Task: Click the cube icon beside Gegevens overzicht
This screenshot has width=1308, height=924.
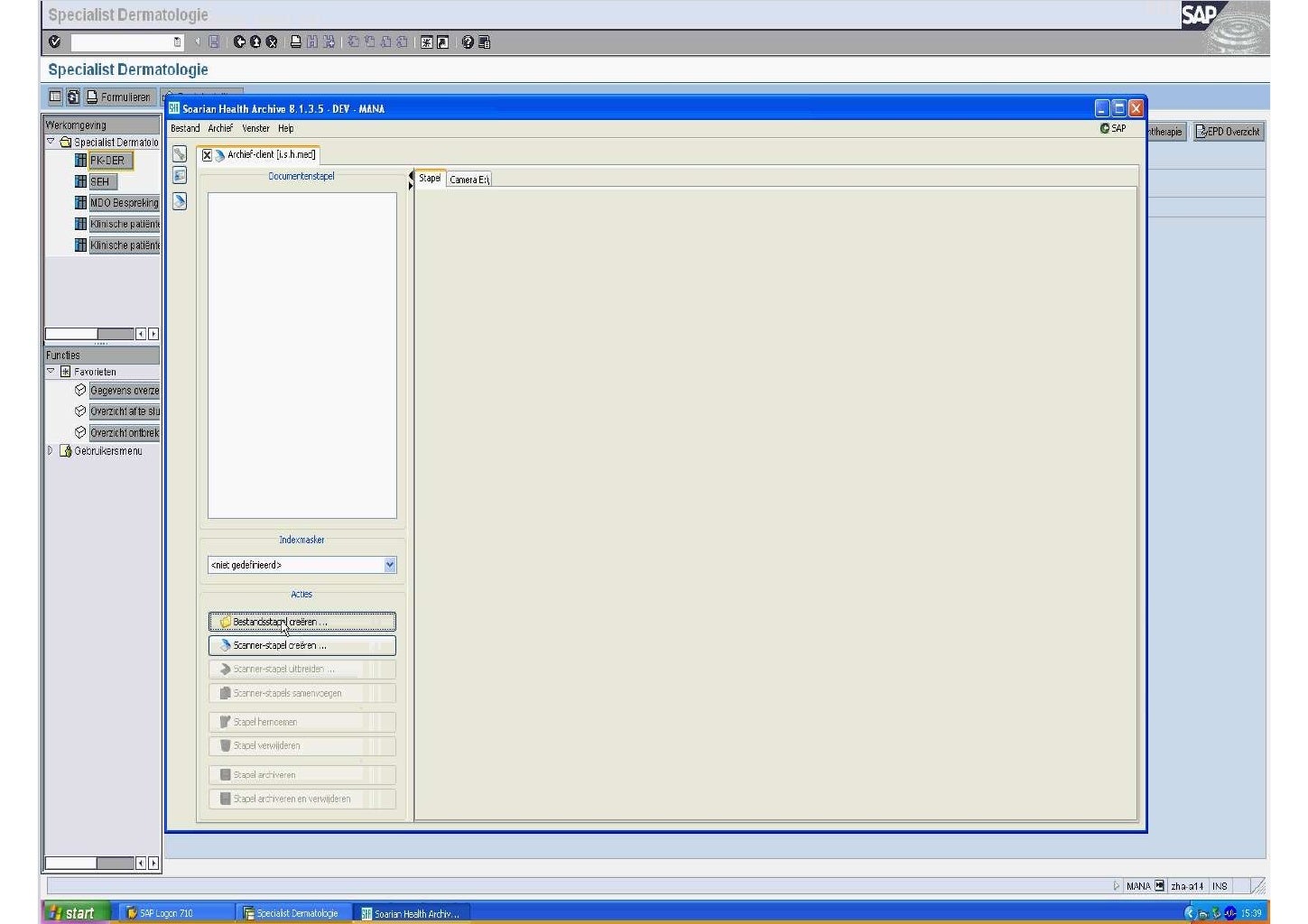Action: coord(80,390)
